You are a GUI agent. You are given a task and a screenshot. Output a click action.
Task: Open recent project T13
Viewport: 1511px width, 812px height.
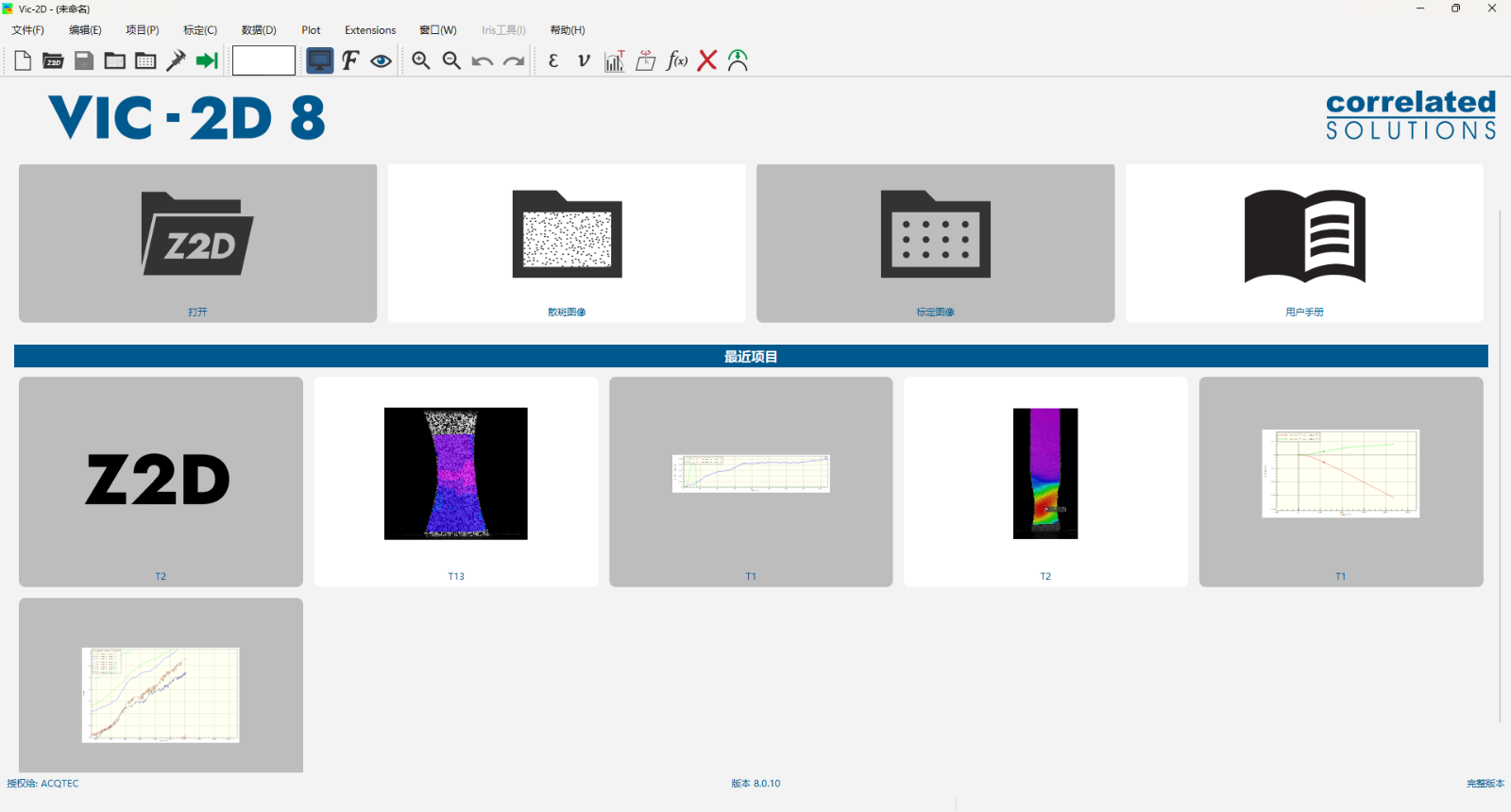[456, 482]
